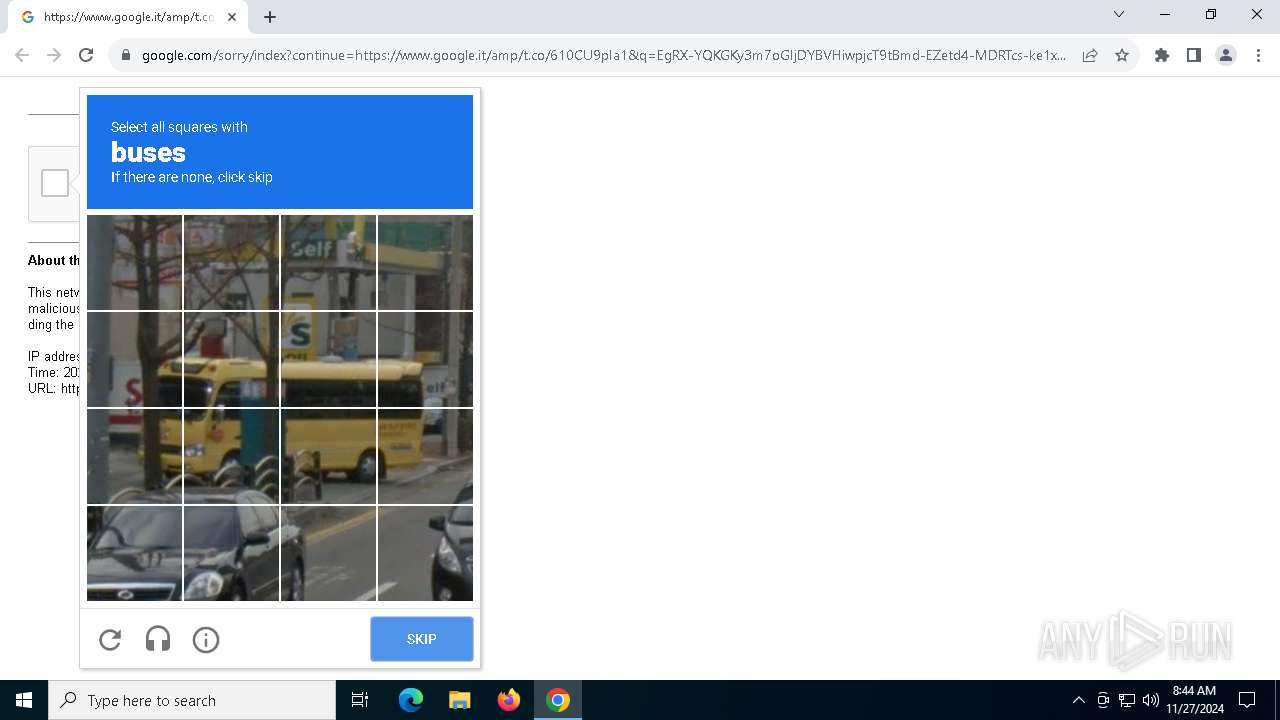Select the google.it/amp browser tab

(128, 17)
